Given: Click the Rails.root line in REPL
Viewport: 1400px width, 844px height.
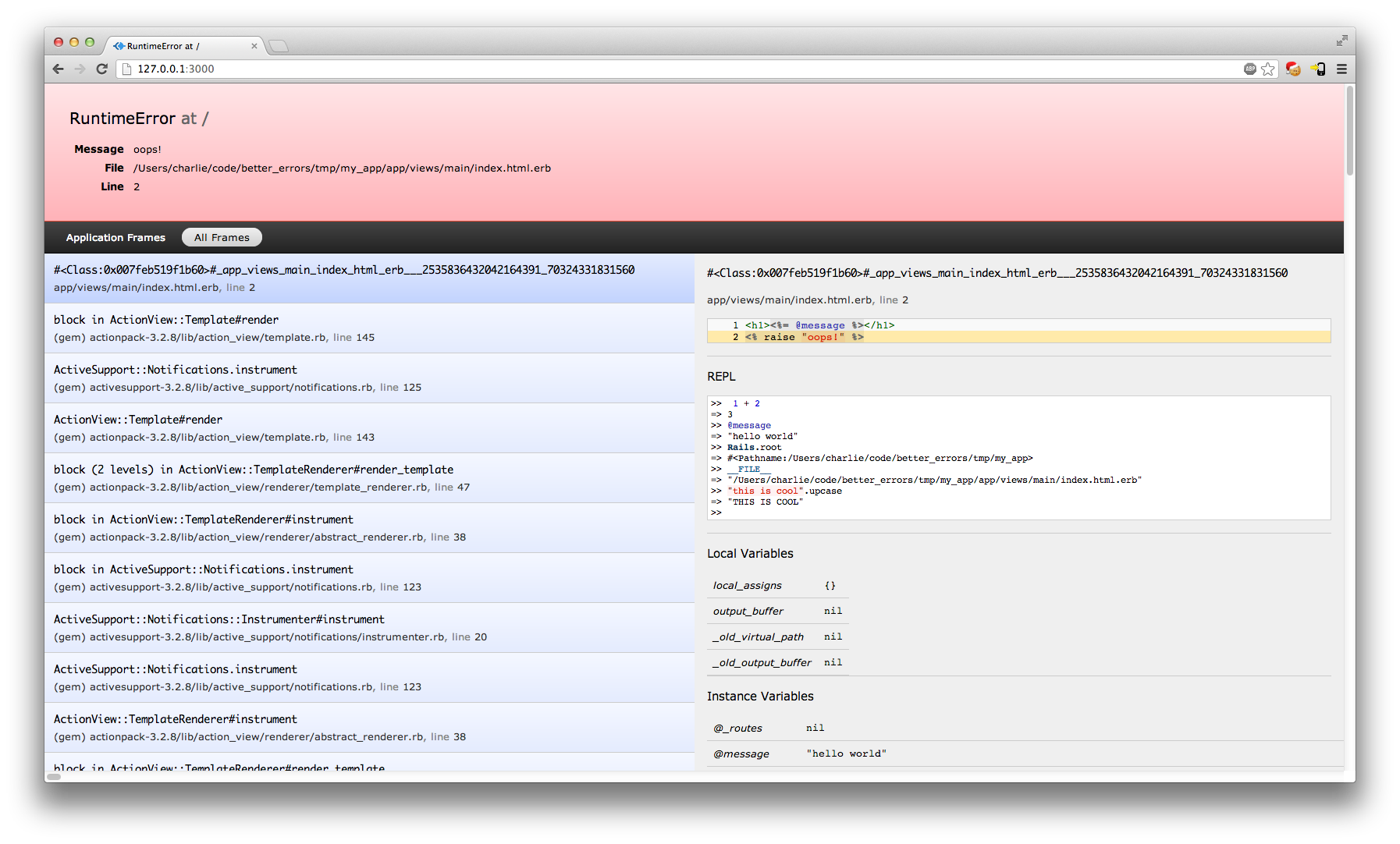Looking at the screenshot, I should click(755, 447).
